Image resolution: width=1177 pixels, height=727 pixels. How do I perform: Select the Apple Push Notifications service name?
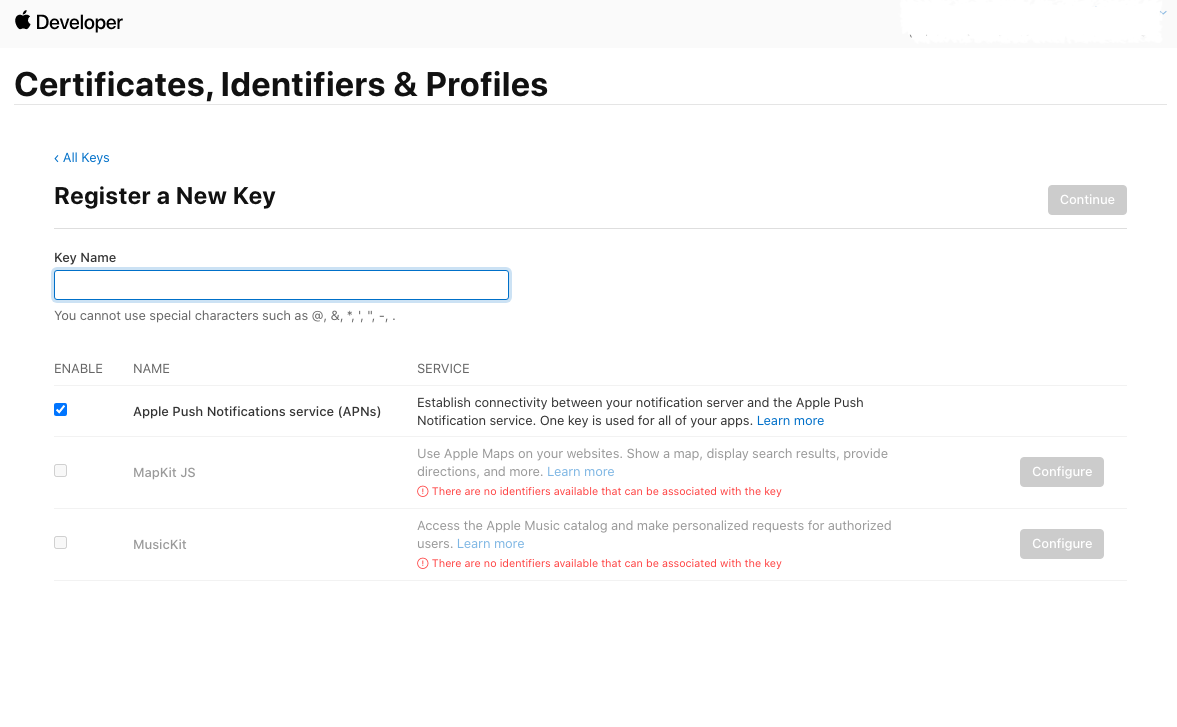(257, 411)
